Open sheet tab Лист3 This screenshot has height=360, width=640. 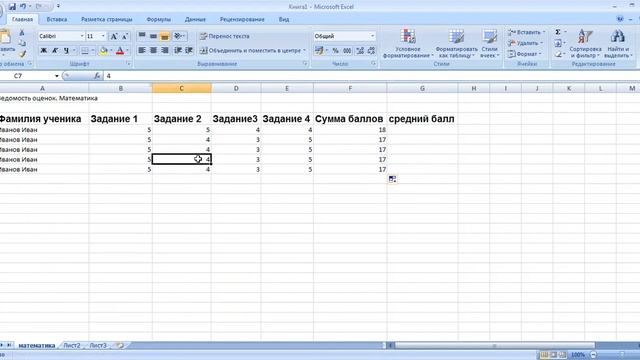(98, 345)
